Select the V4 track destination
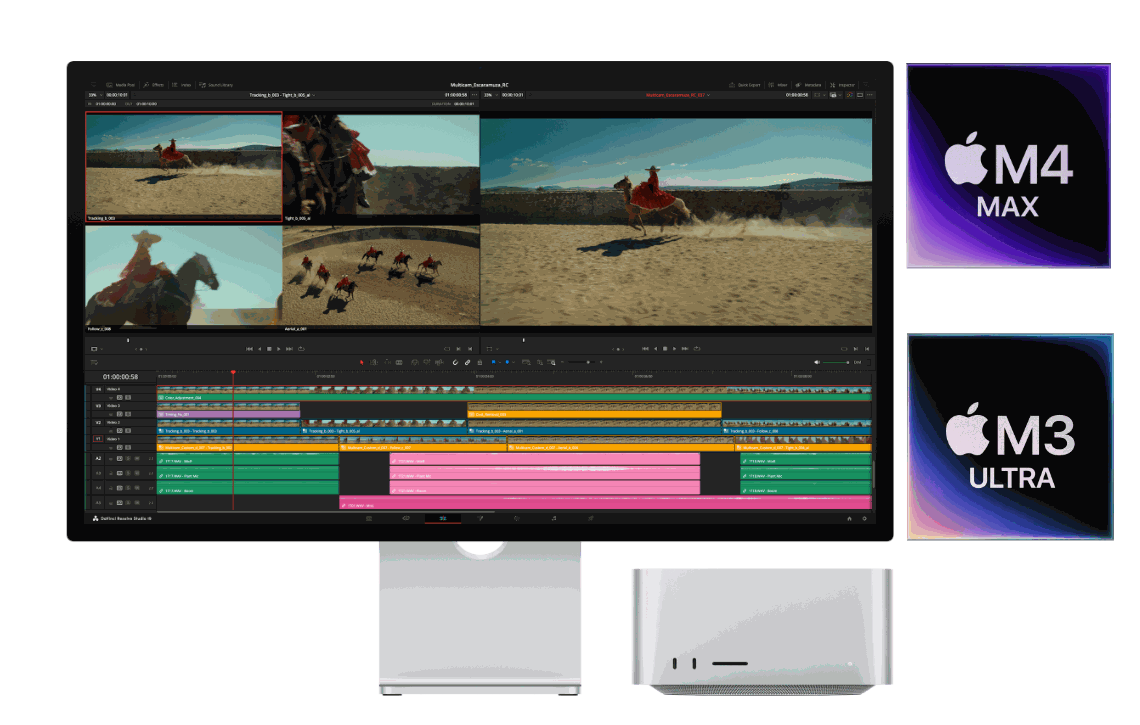Image resolution: width=1140 pixels, height=725 pixels. [99, 390]
